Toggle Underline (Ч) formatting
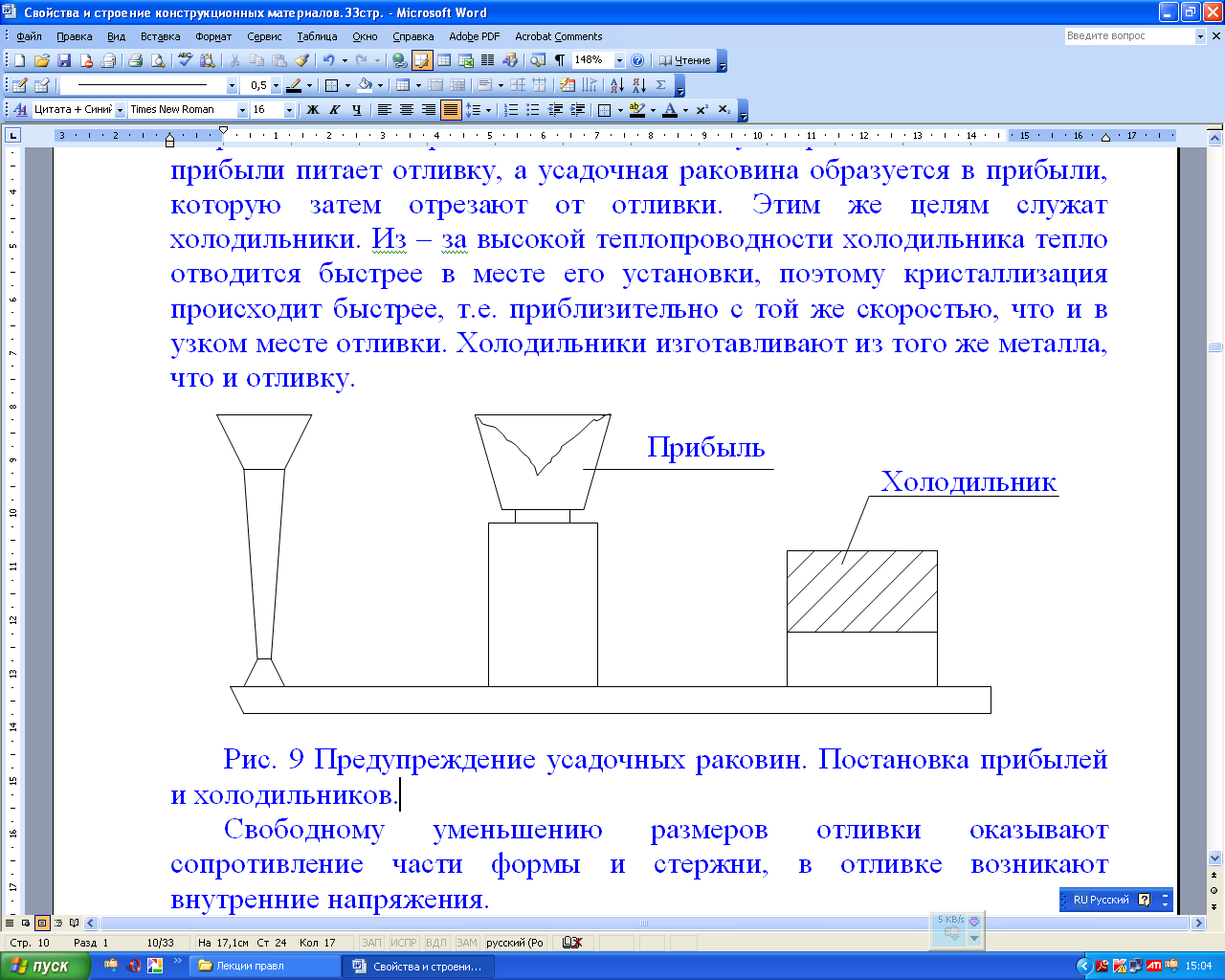Viewport: 1225px width, 980px height. point(357,110)
